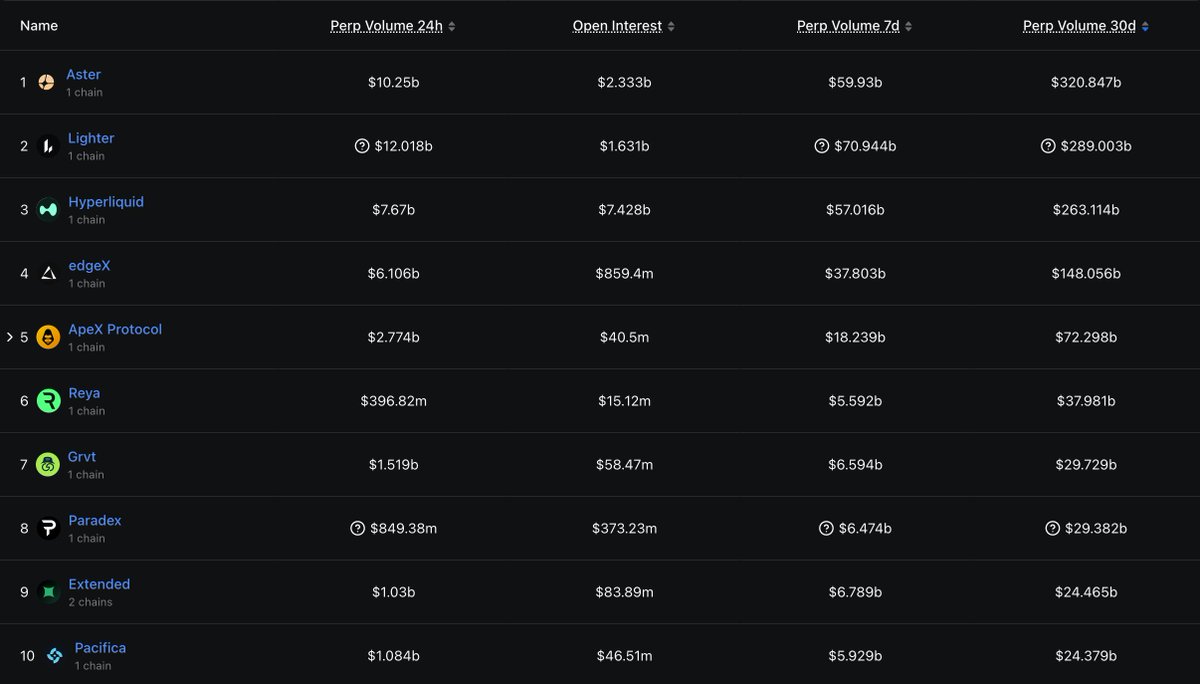Click the ApeX Protocol logo icon

pos(48,337)
